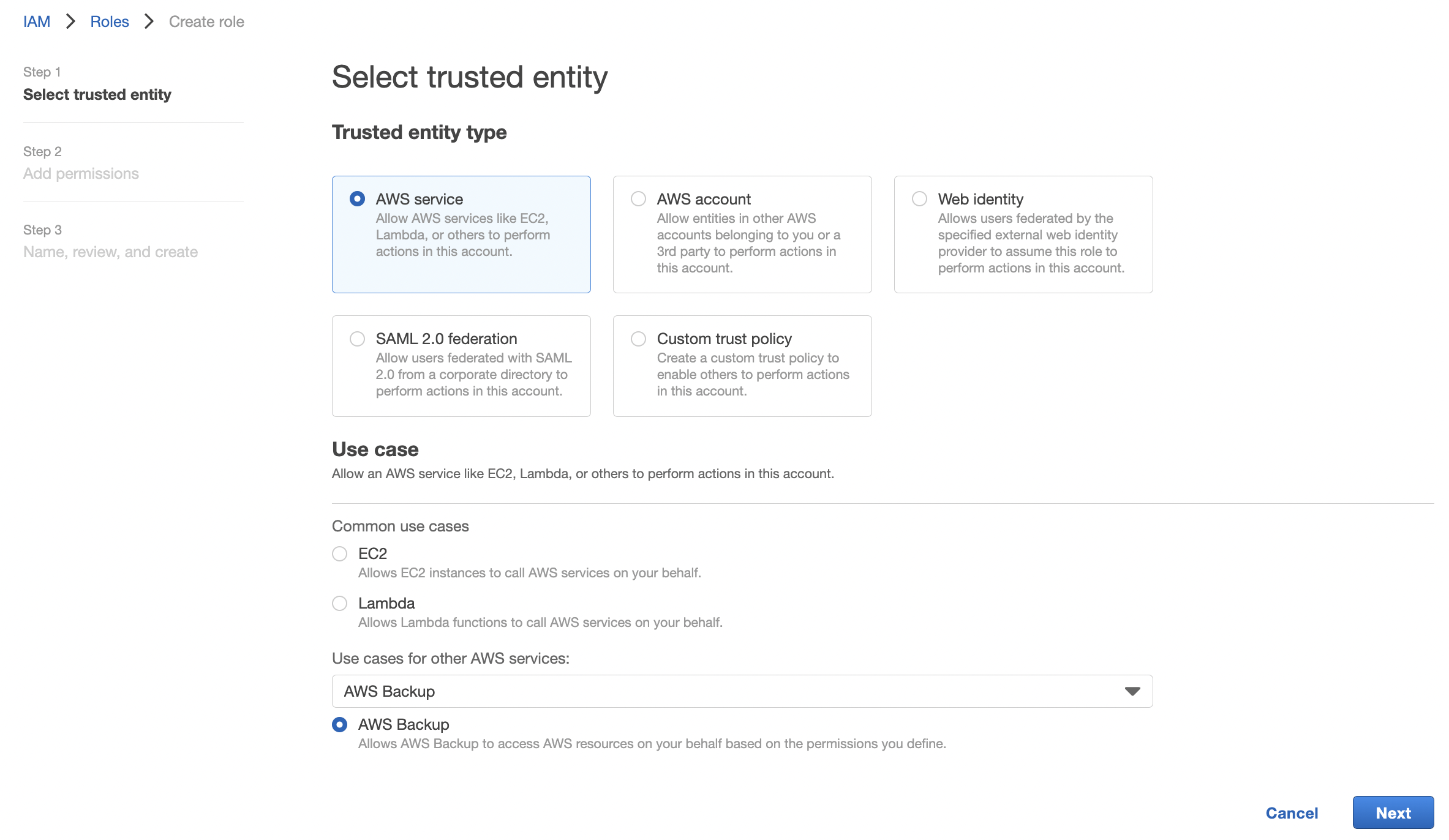Click the dropdown arrow for other services

coord(1132,691)
